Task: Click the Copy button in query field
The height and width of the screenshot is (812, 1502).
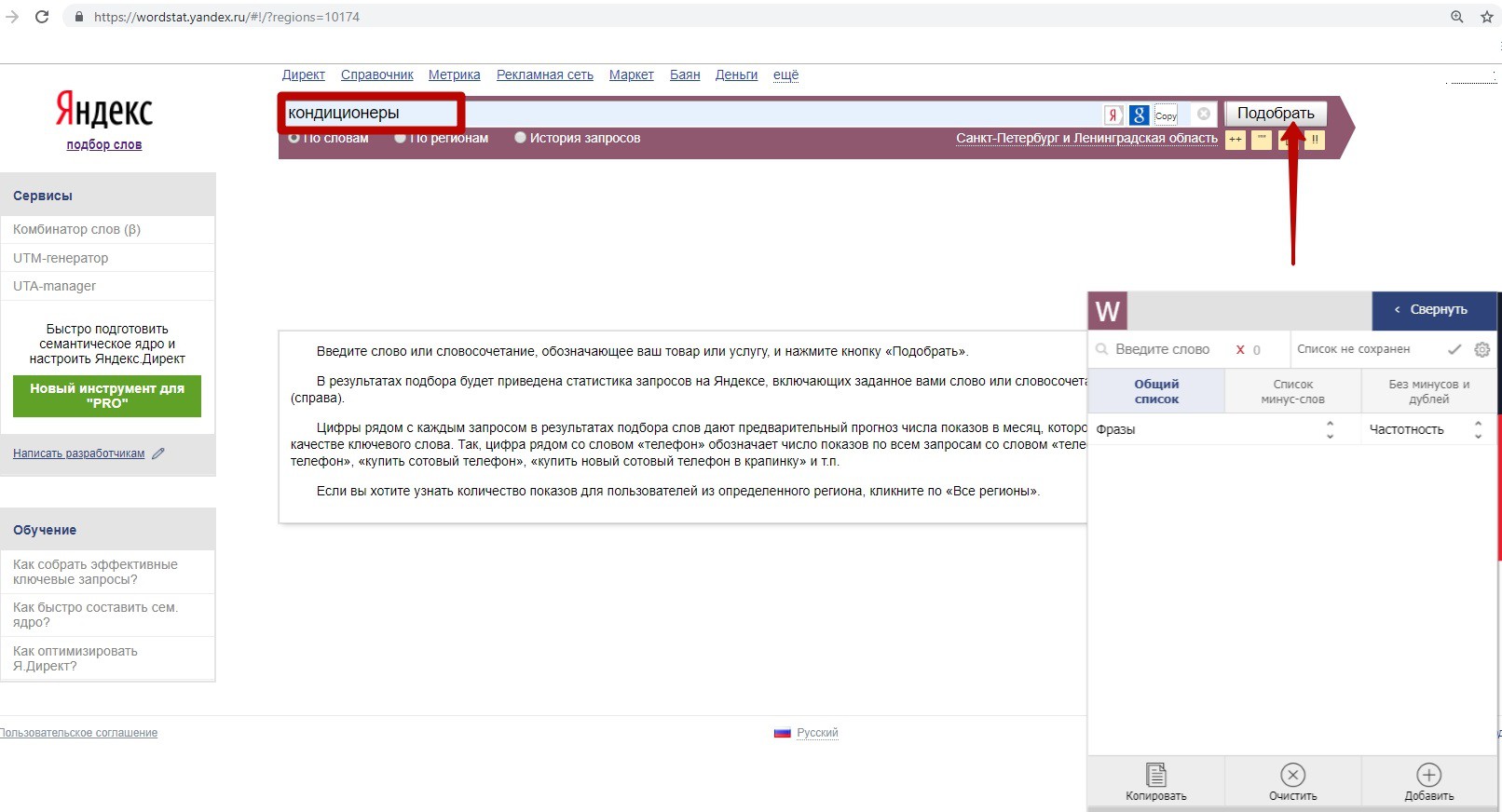Action: coord(1167,115)
